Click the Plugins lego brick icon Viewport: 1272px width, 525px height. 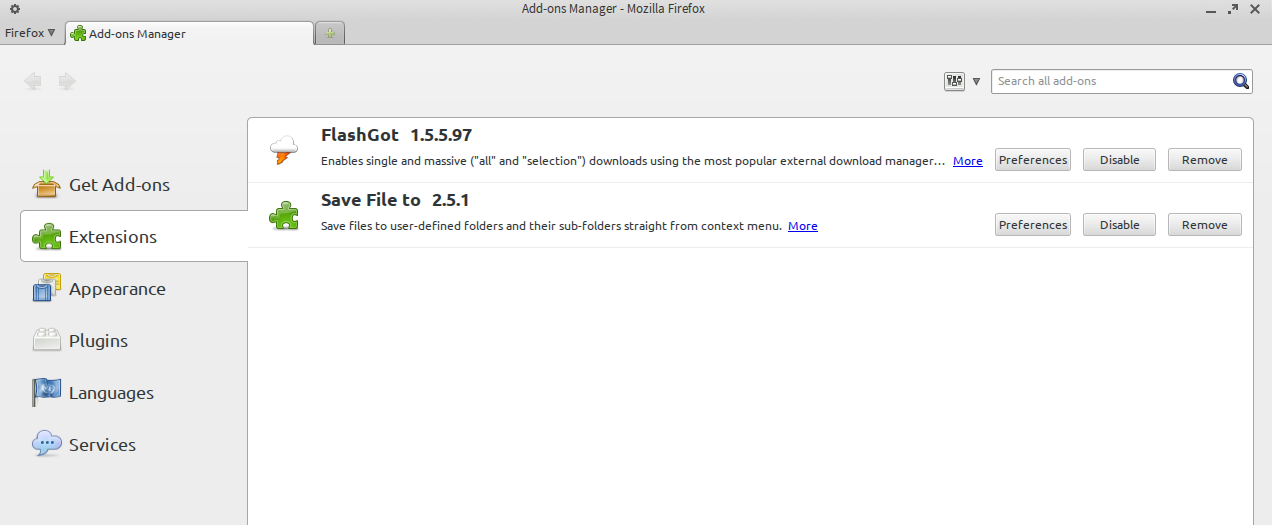click(x=47, y=341)
